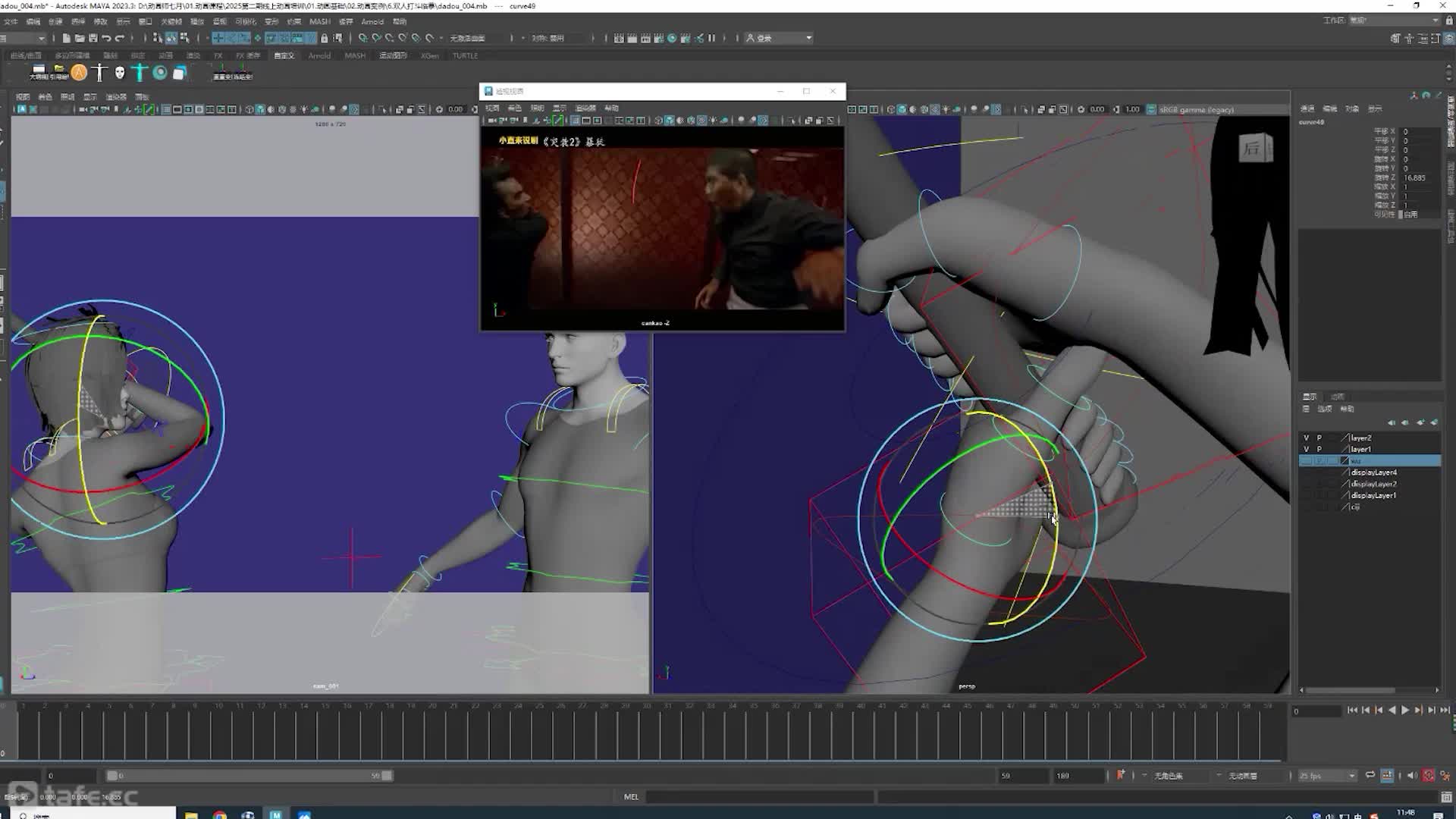Click the loop playback icon

[1370, 775]
